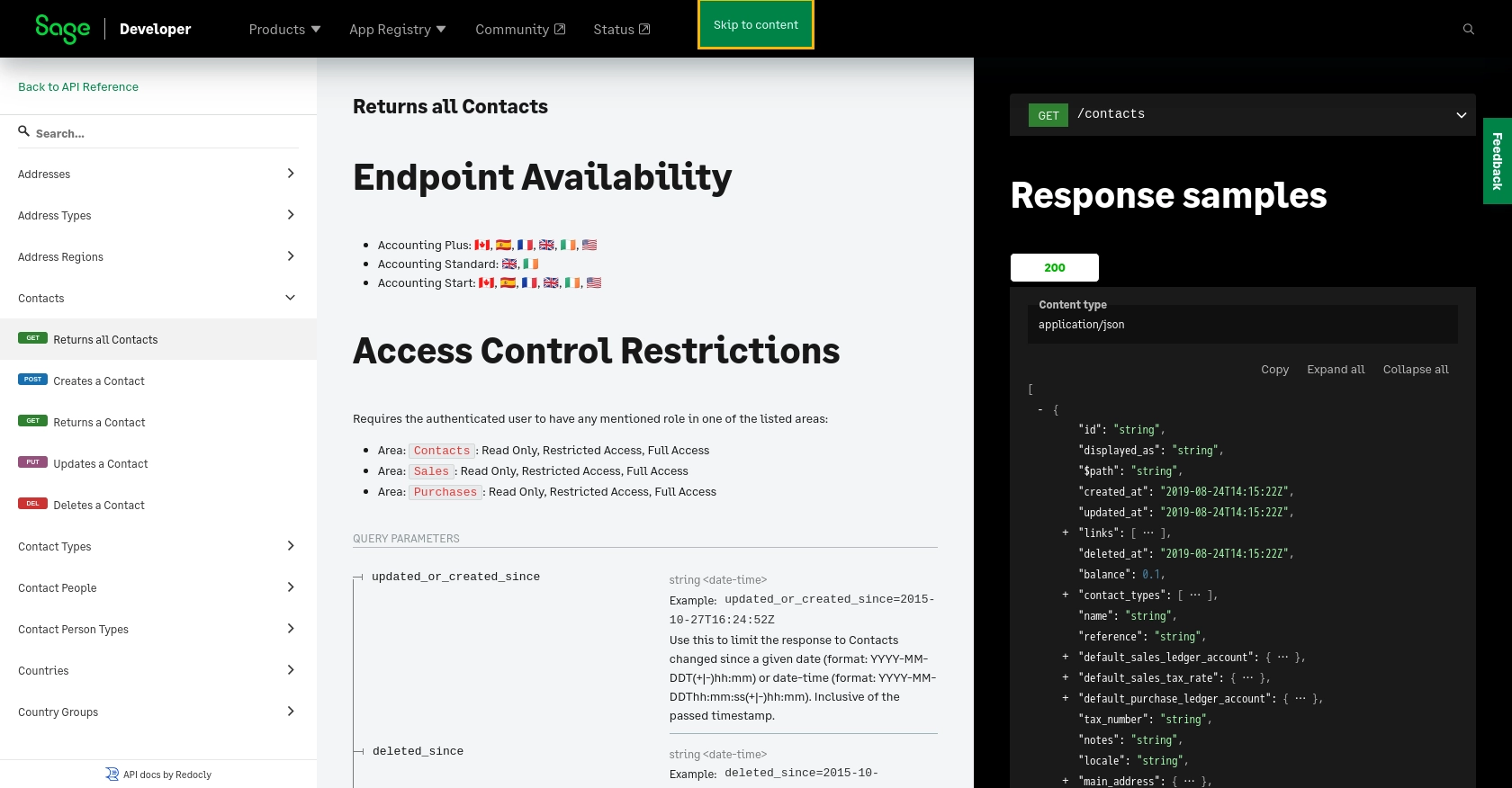The height and width of the screenshot is (788, 1512).
Task: Expand the Address Regions section
Action: [x=290, y=256]
